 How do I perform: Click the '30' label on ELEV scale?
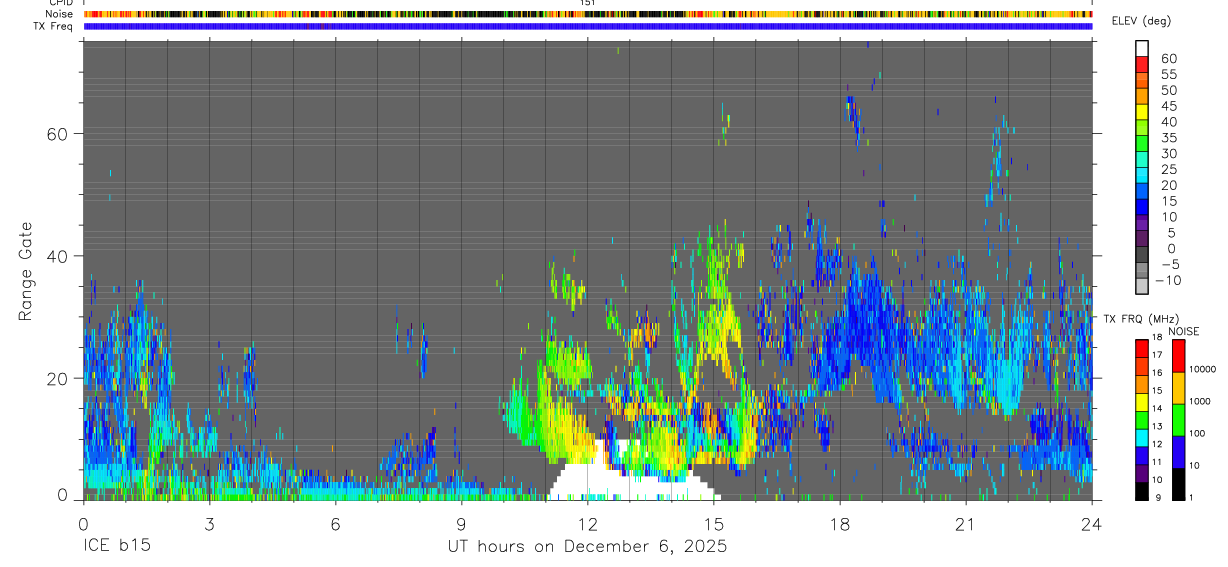pyautogui.click(x=1168, y=153)
